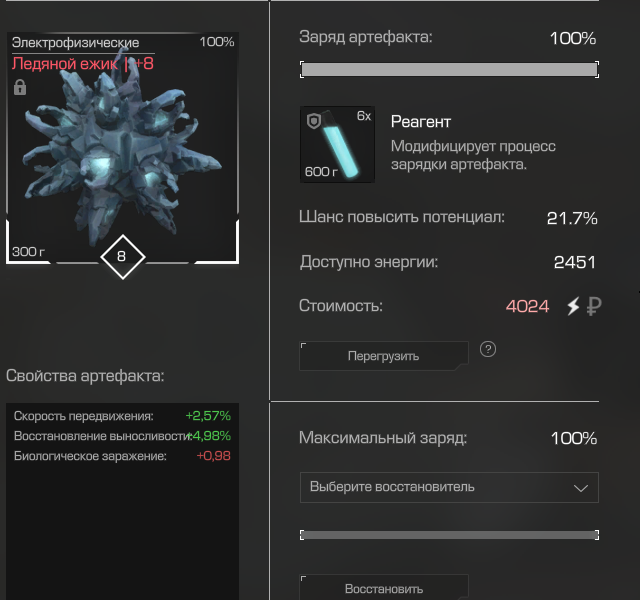Click the Восстановление выносливости property row
640x600 pixels.
[x=122, y=436]
